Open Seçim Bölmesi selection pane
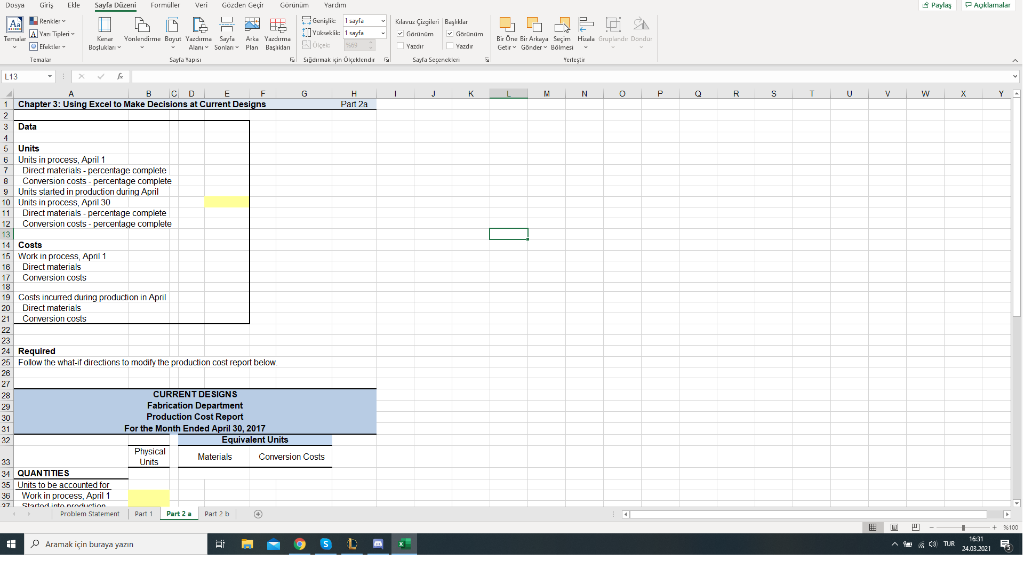 click(562, 34)
